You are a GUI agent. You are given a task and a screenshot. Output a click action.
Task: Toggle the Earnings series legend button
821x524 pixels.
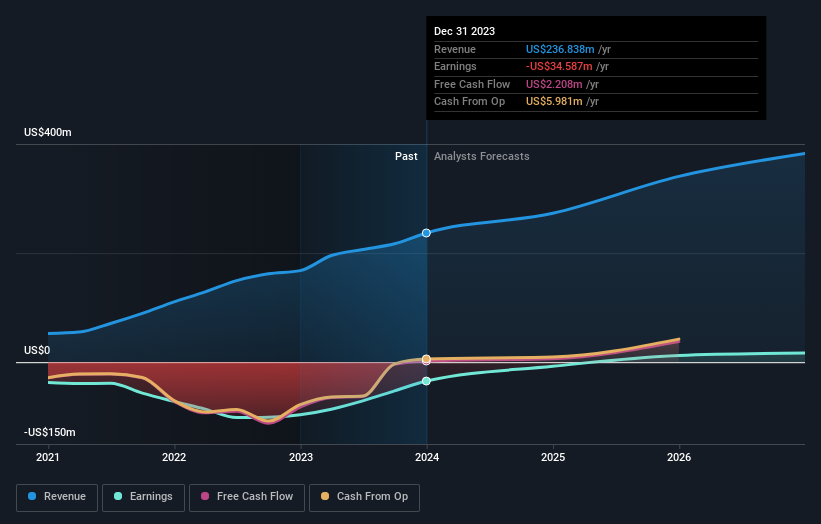pyautogui.click(x=143, y=497)
